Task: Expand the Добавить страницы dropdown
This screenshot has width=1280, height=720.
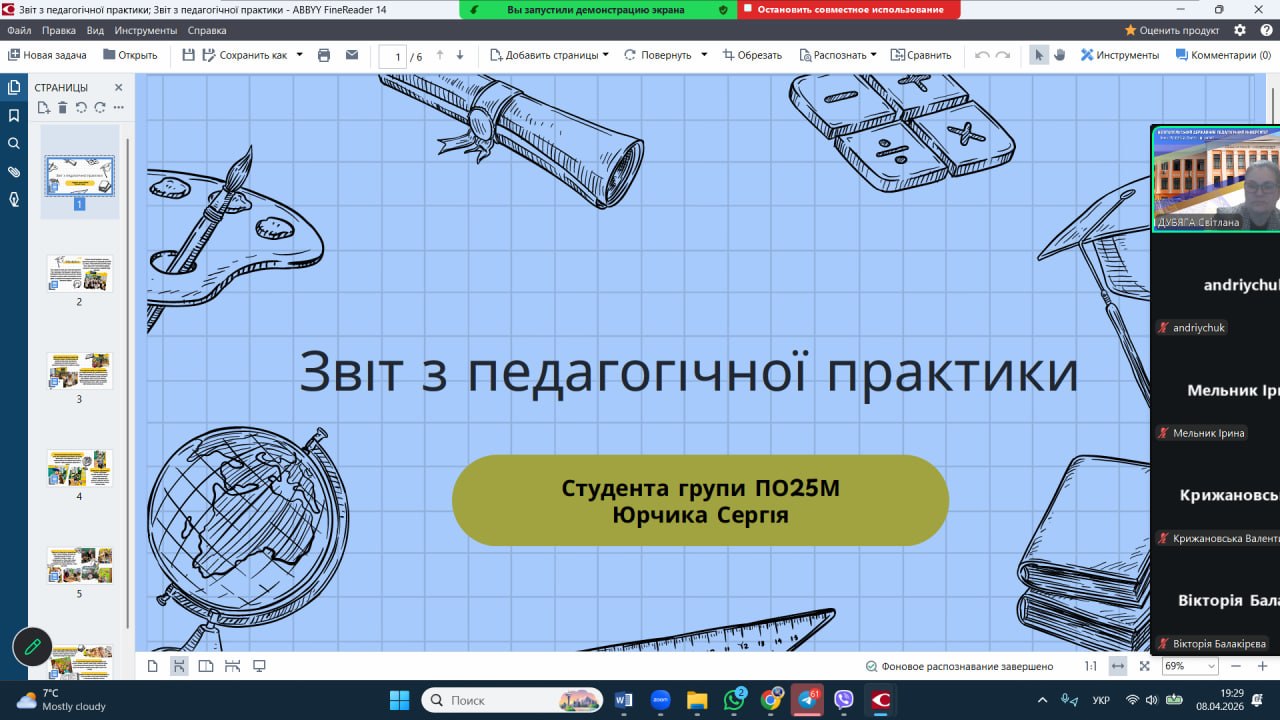Action: point(605,55)
